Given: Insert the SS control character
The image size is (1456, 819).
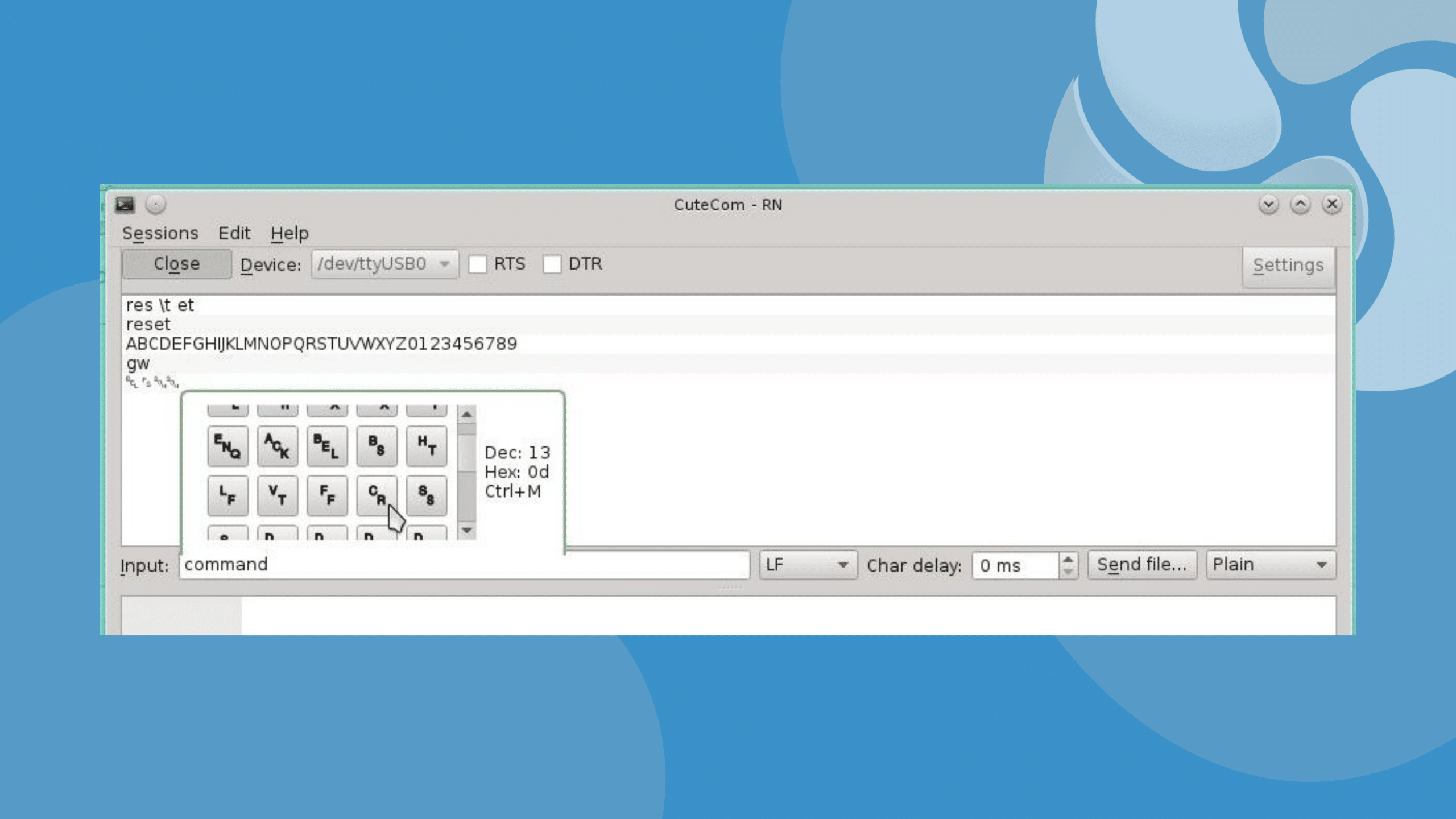Looking at the screenshot, I should 427,495.
